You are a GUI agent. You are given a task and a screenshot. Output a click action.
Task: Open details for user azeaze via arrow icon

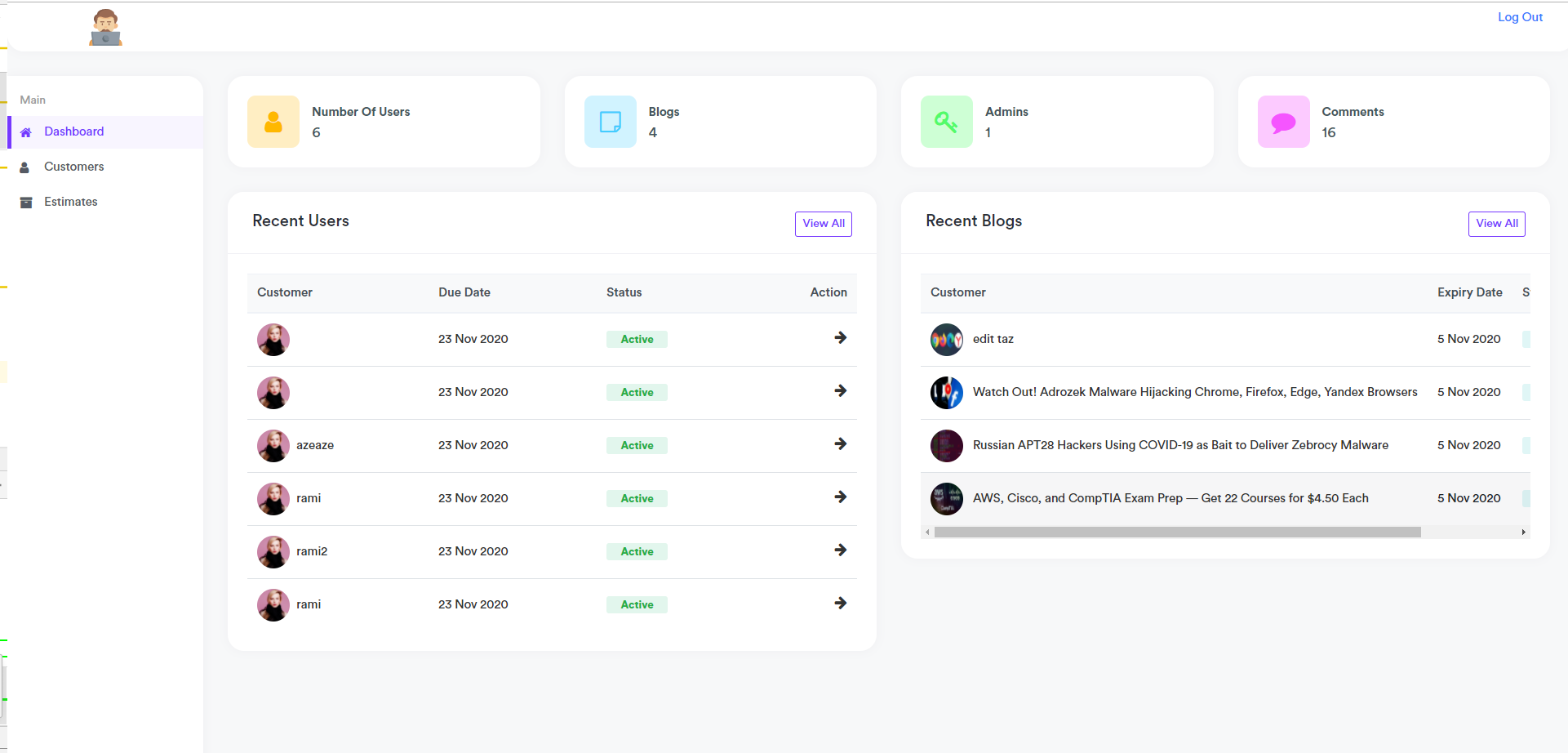(840, 444)
